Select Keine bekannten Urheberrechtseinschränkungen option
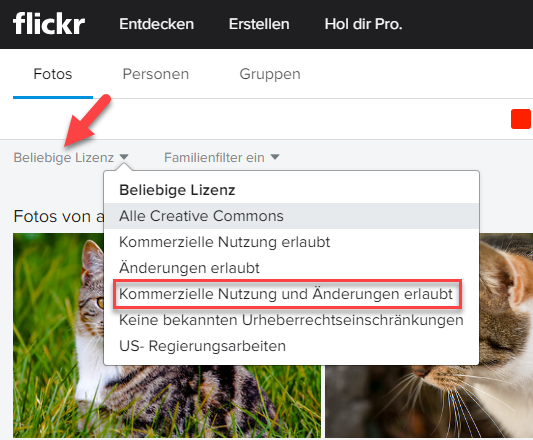This screenshot has width=533, height=440. tap(291, 320)
